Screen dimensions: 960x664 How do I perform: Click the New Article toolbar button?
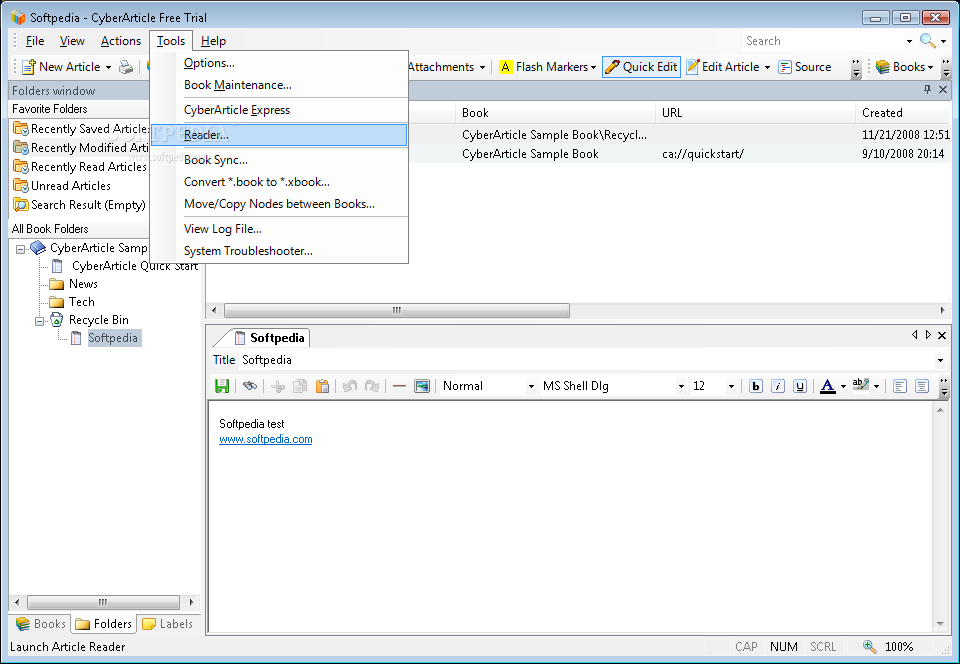(x=61, y=67)
